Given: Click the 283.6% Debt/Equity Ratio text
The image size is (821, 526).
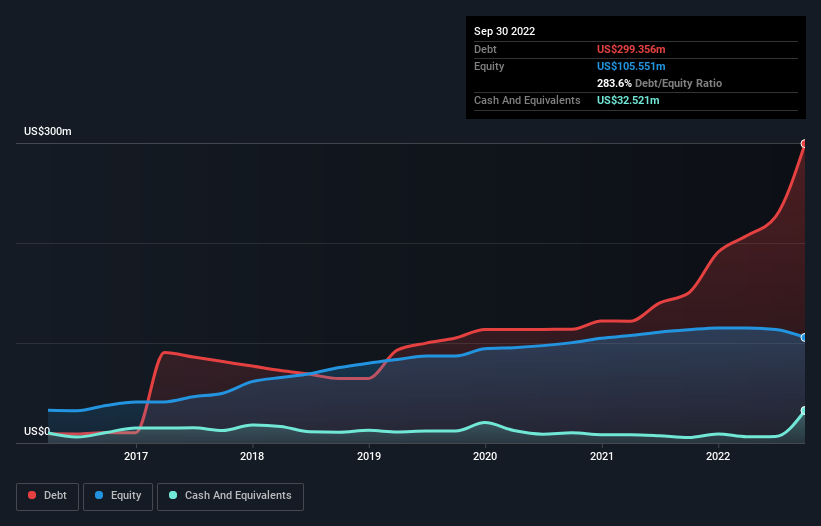Looking at the screenshot, I should tap(659, 83).
